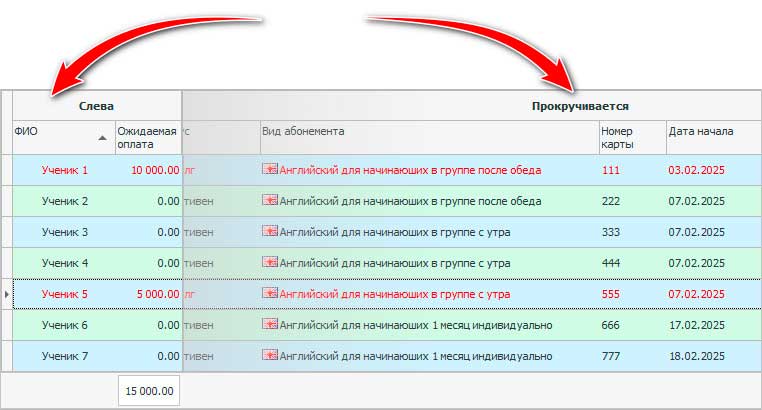The image size is (762, 410).
Task: Click the Прокручивается band header
Action: click(579, 105)
